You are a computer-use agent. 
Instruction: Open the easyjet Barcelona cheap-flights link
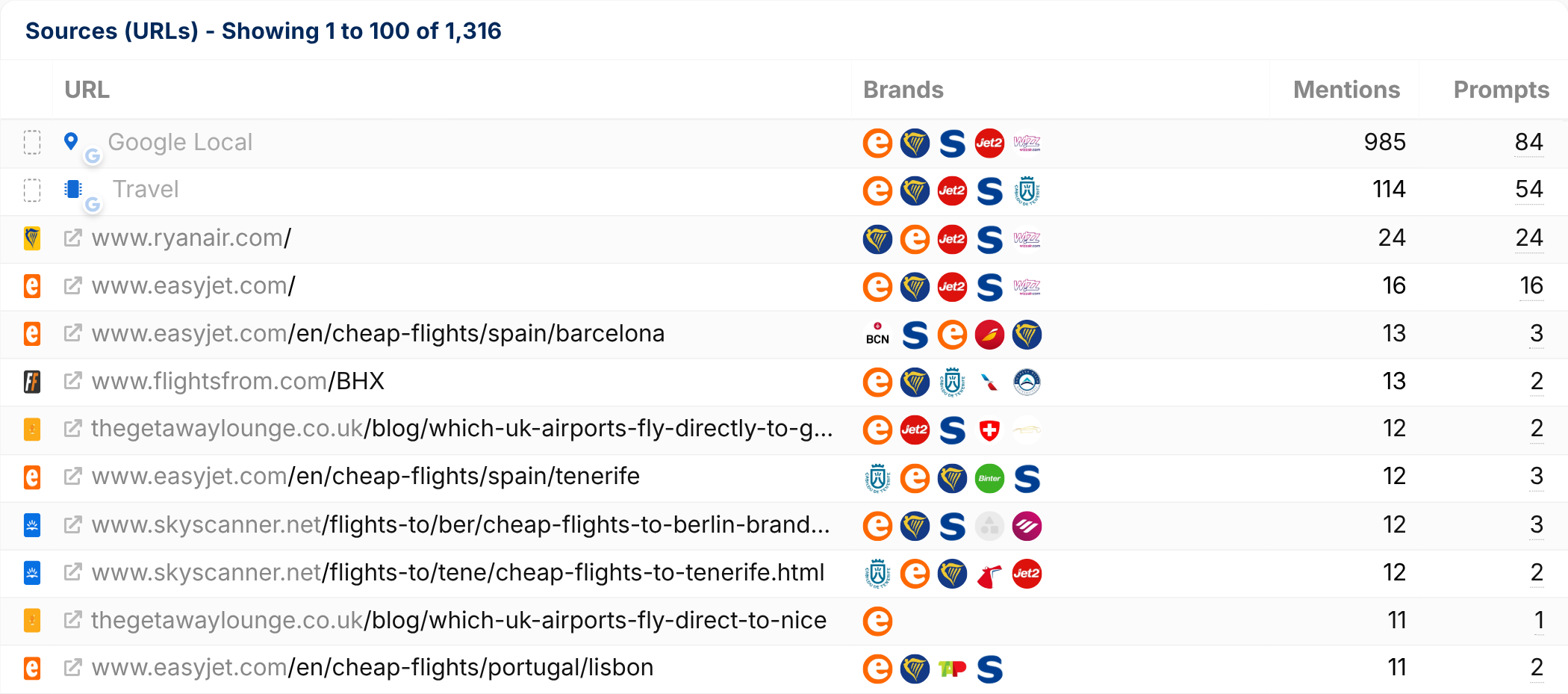point(378,333)
